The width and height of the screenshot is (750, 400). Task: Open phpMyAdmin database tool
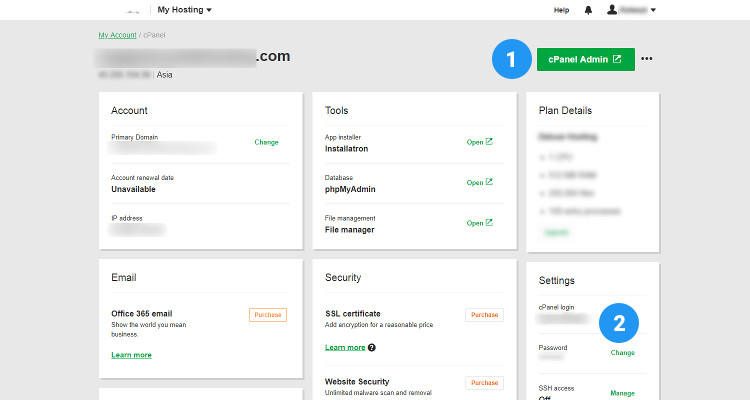[x=479, y=182]
